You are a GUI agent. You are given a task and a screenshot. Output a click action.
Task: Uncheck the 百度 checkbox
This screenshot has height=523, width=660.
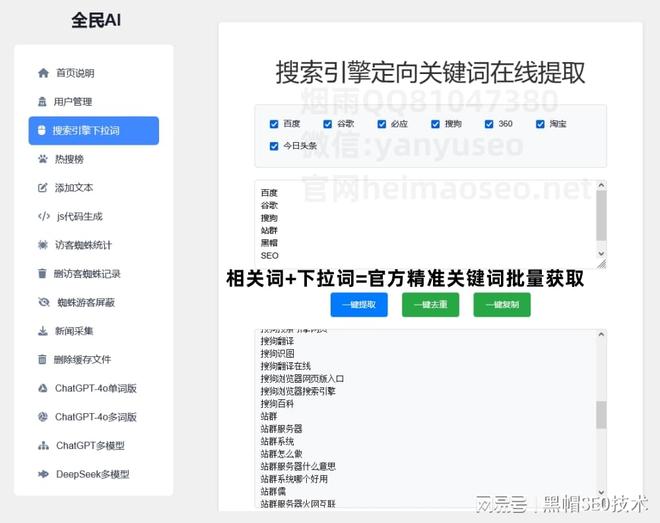274,124
